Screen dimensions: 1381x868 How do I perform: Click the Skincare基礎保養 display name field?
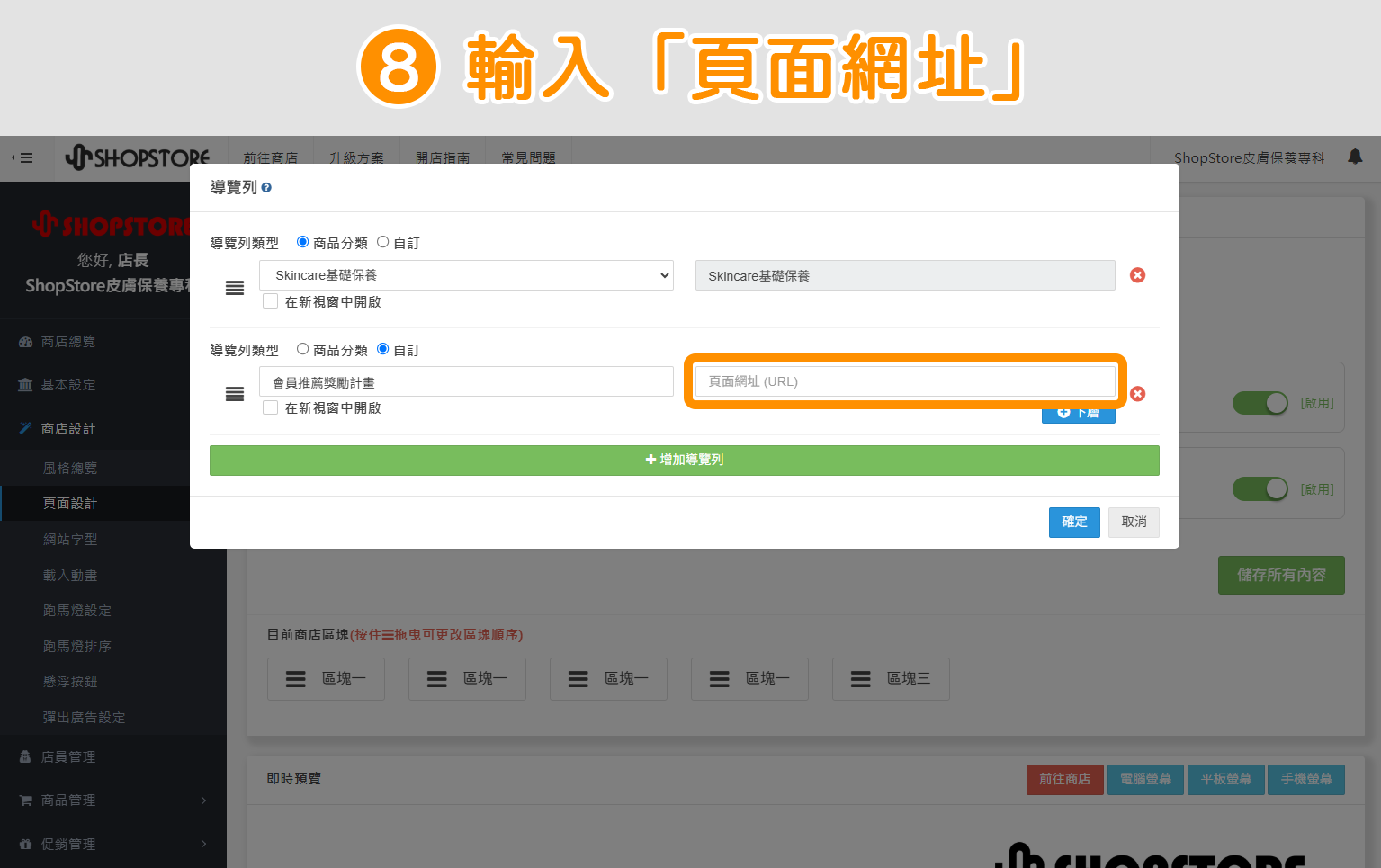(x=905, y=275)
